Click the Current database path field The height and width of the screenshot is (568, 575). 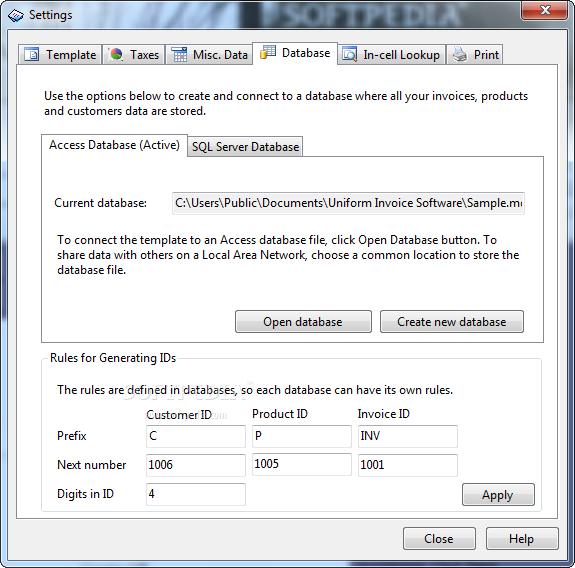coord(348,203)
